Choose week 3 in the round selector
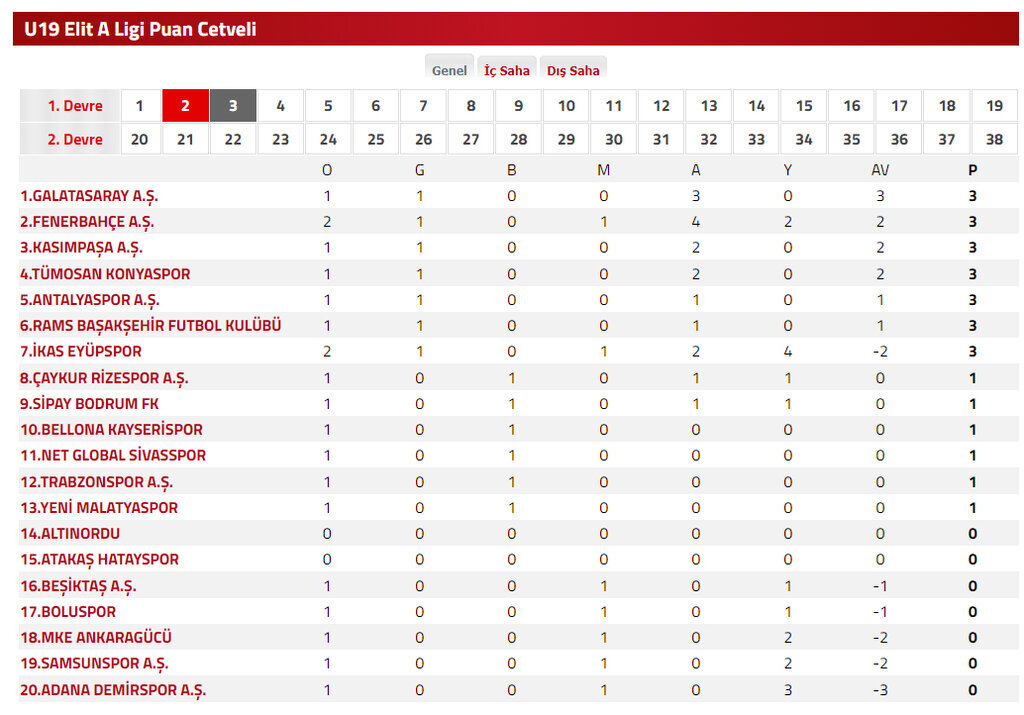Image resolution: width=1024 pixels, height=715 pixels. [x=233, y=106]
